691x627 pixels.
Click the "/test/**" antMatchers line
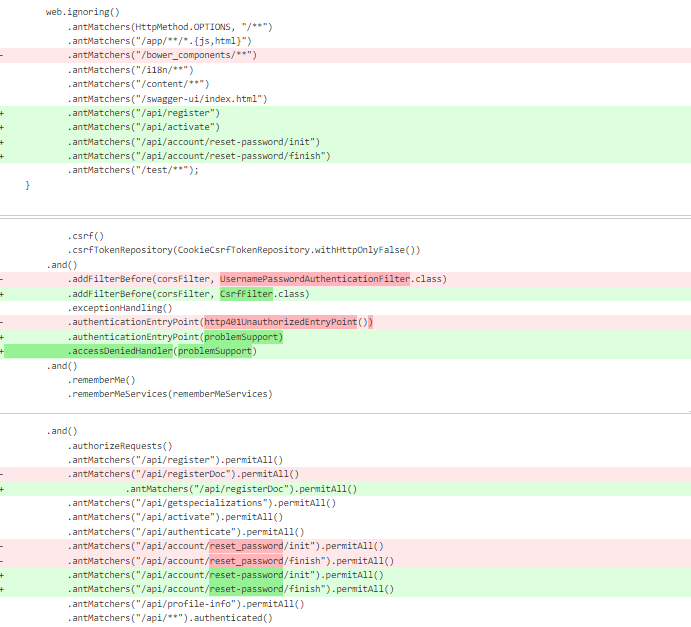point(133,170)
